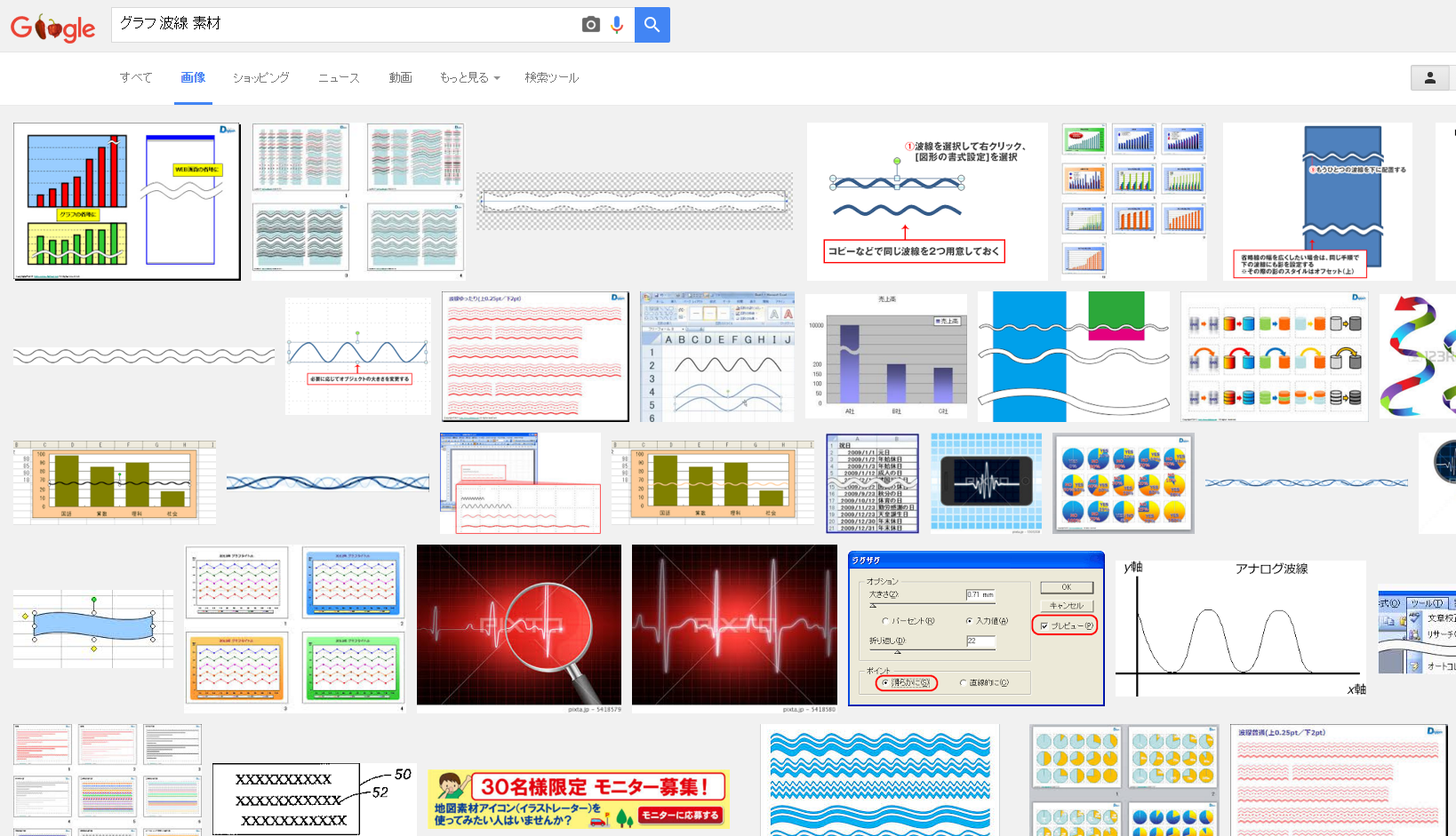Open the ジグザグ dialog screenshot thumbnail
This screenshot has width=1456, height=836.
976,628
